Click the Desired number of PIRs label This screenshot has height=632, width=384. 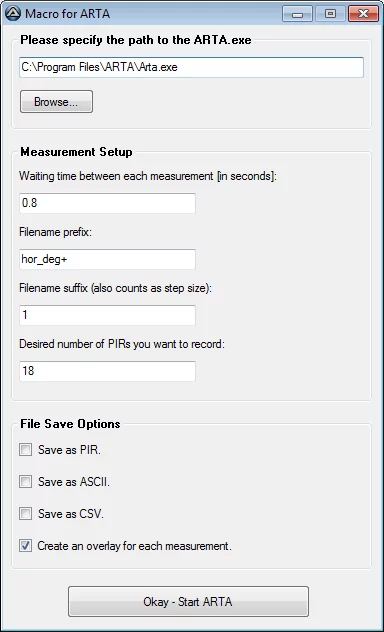[x=122, y=344]
